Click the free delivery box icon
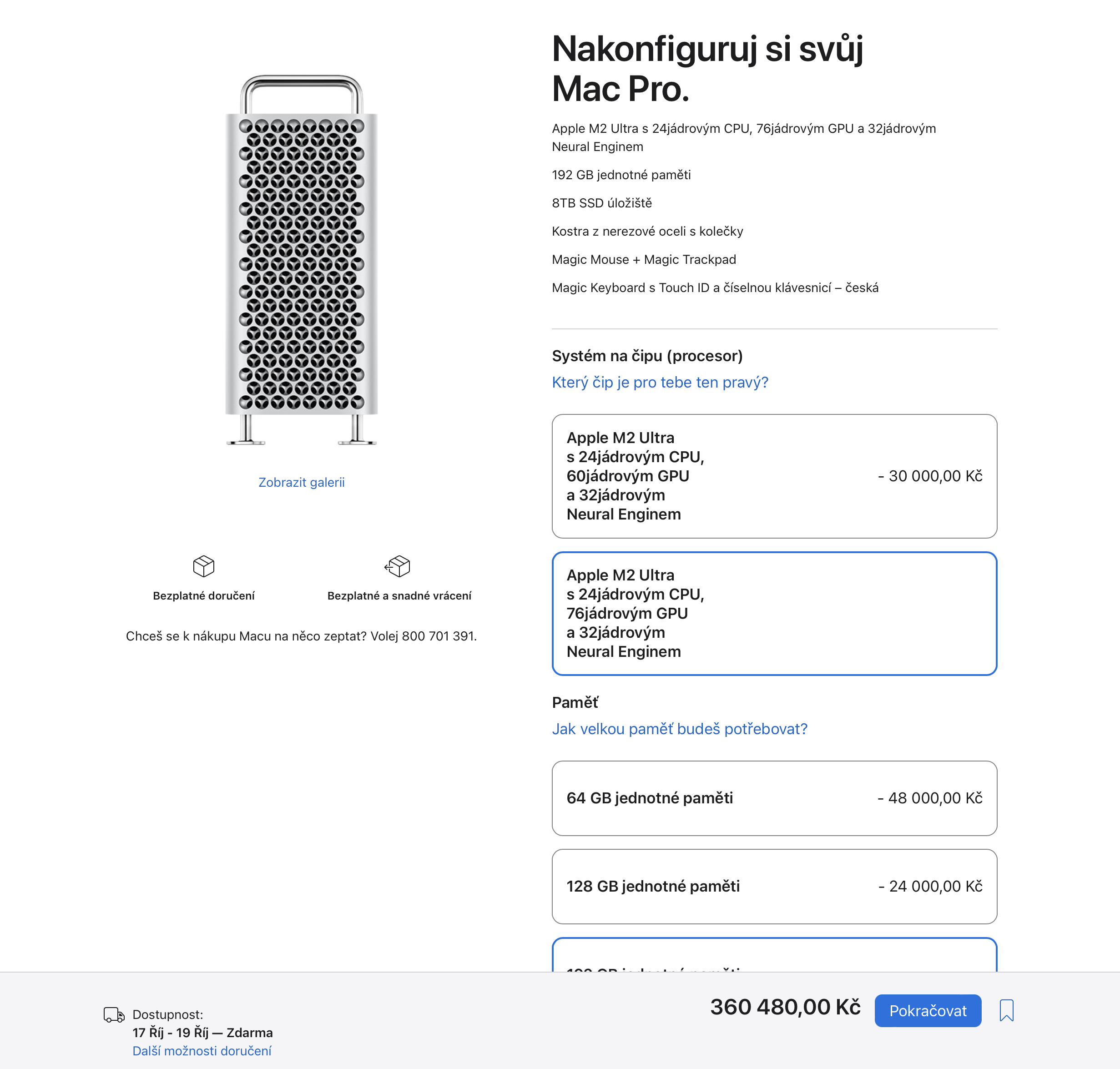This screenshot has height=1069, width=1120. (203, 566)
